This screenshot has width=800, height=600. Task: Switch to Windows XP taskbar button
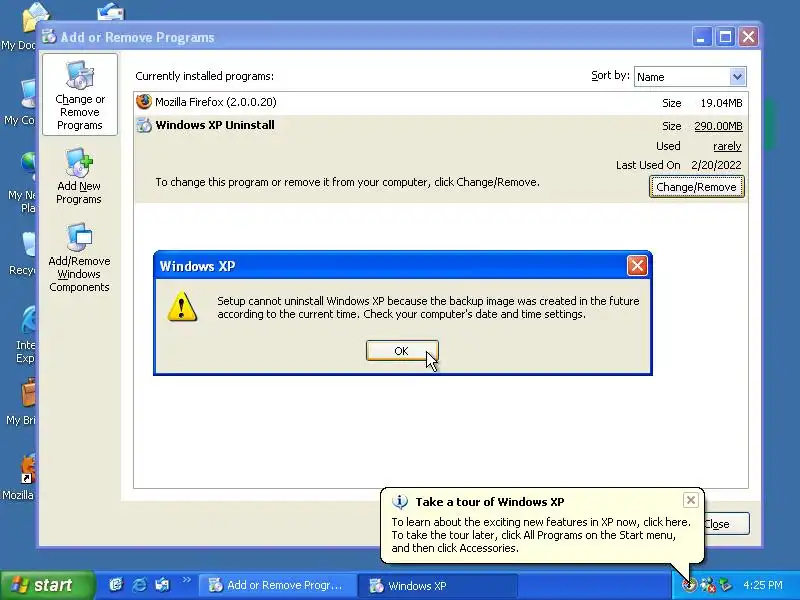pos(437,585)
